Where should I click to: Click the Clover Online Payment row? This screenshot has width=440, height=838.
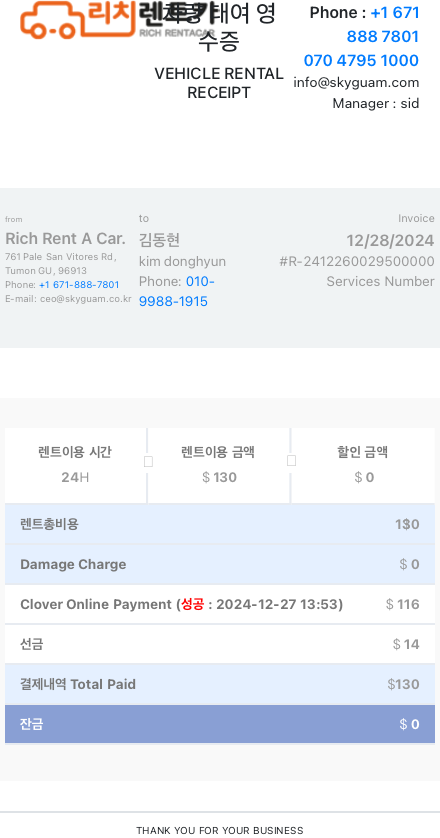(x=220, y=604)
